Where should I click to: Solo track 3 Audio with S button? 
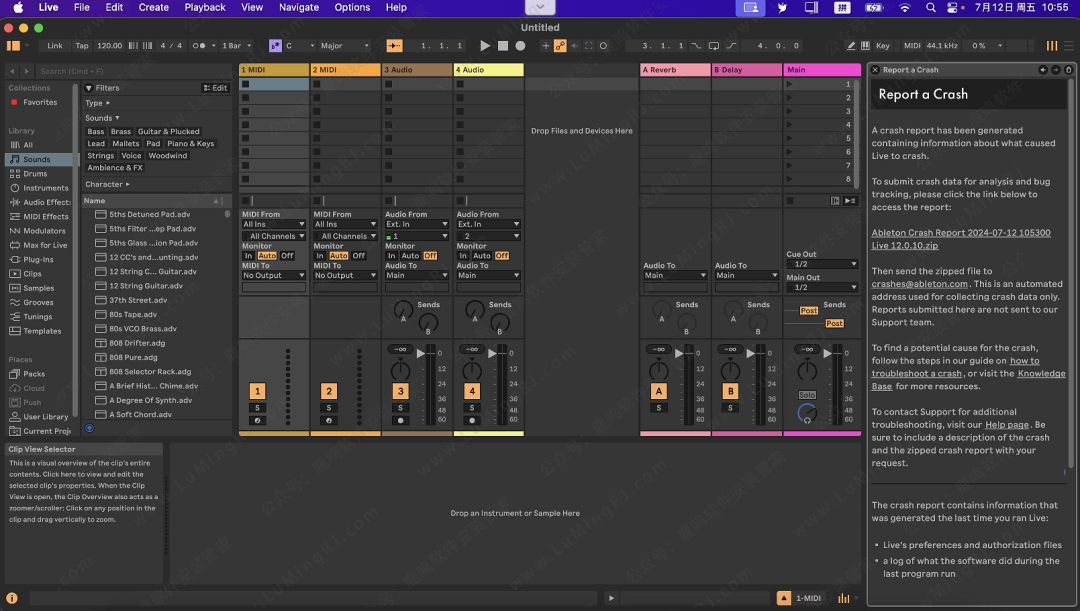(x=400, y=408)
